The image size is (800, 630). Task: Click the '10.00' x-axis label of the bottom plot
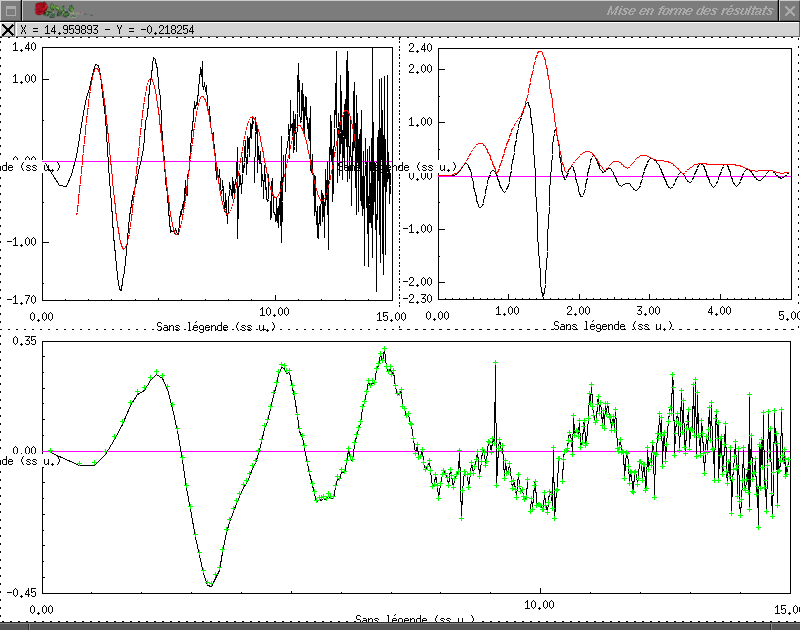[539, 605]
